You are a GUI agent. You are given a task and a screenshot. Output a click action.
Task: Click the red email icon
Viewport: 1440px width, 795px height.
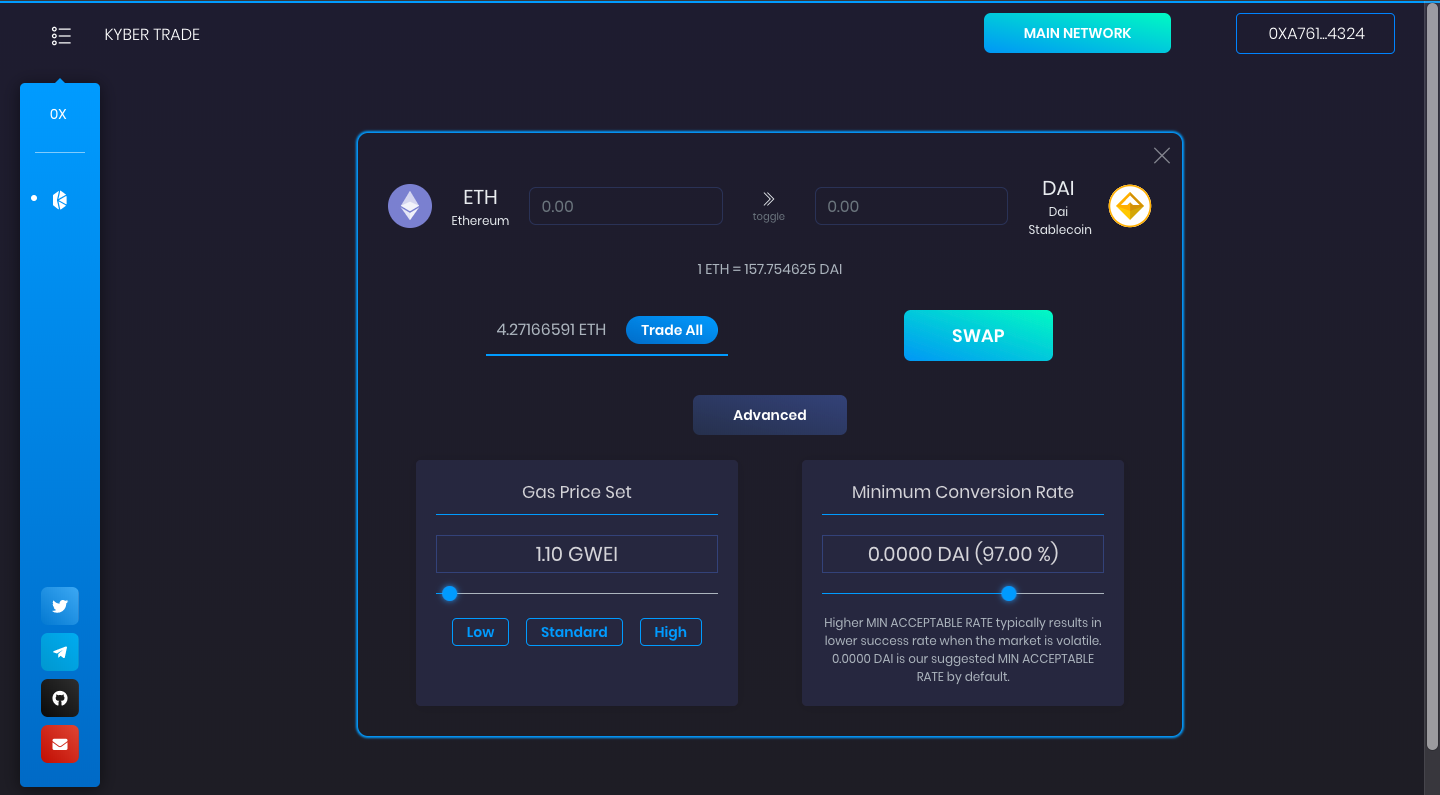60,744
